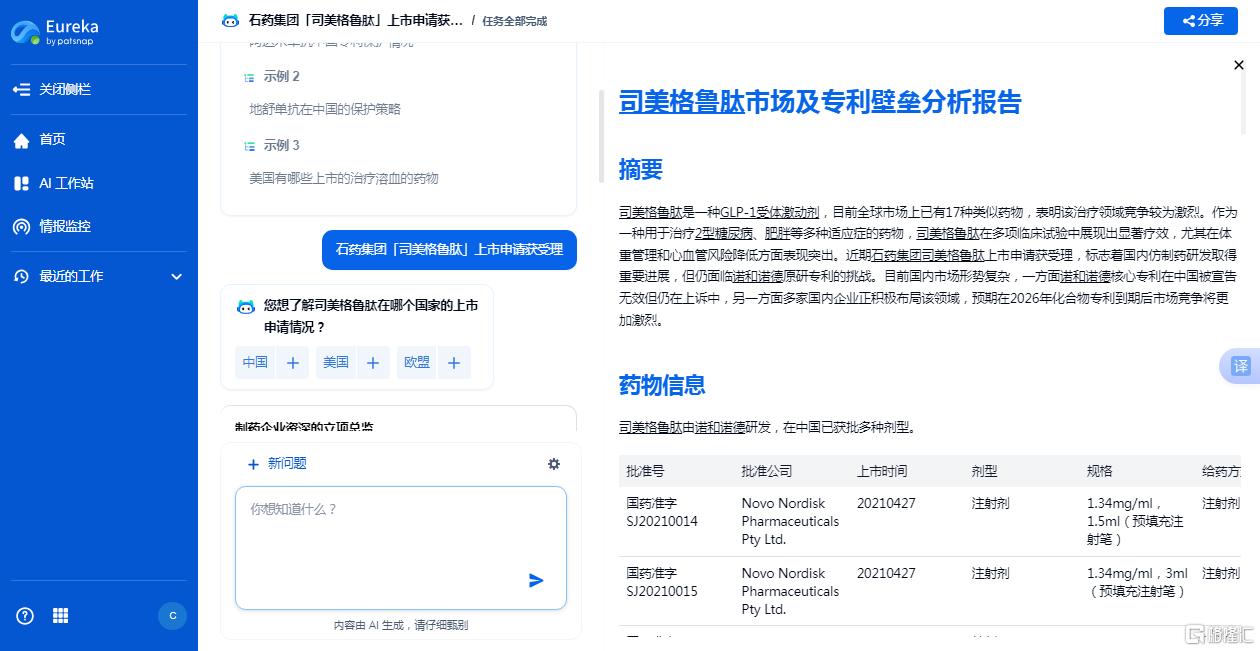Open 石药集团司美格鲁肽 link in summary

pyautogui.click(x=929, y=256)
